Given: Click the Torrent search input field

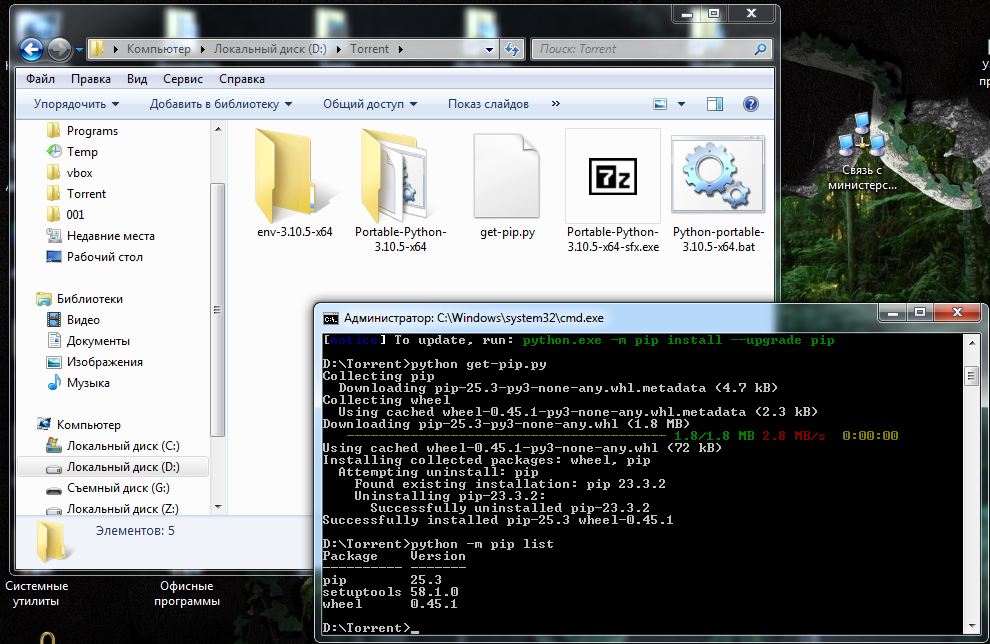Looking at the screenshot, I should (x=640, y=49).
